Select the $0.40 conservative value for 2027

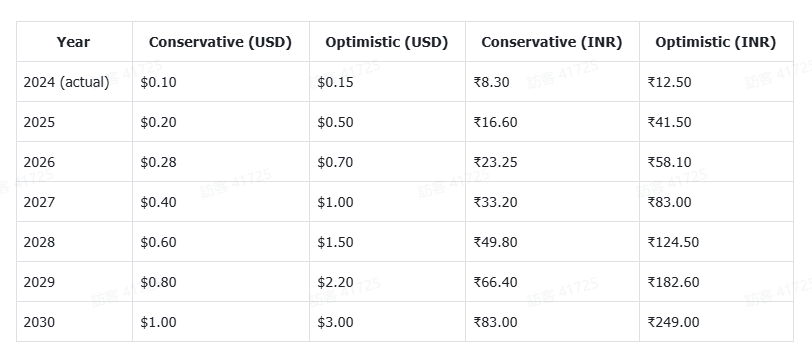[221, 201]
